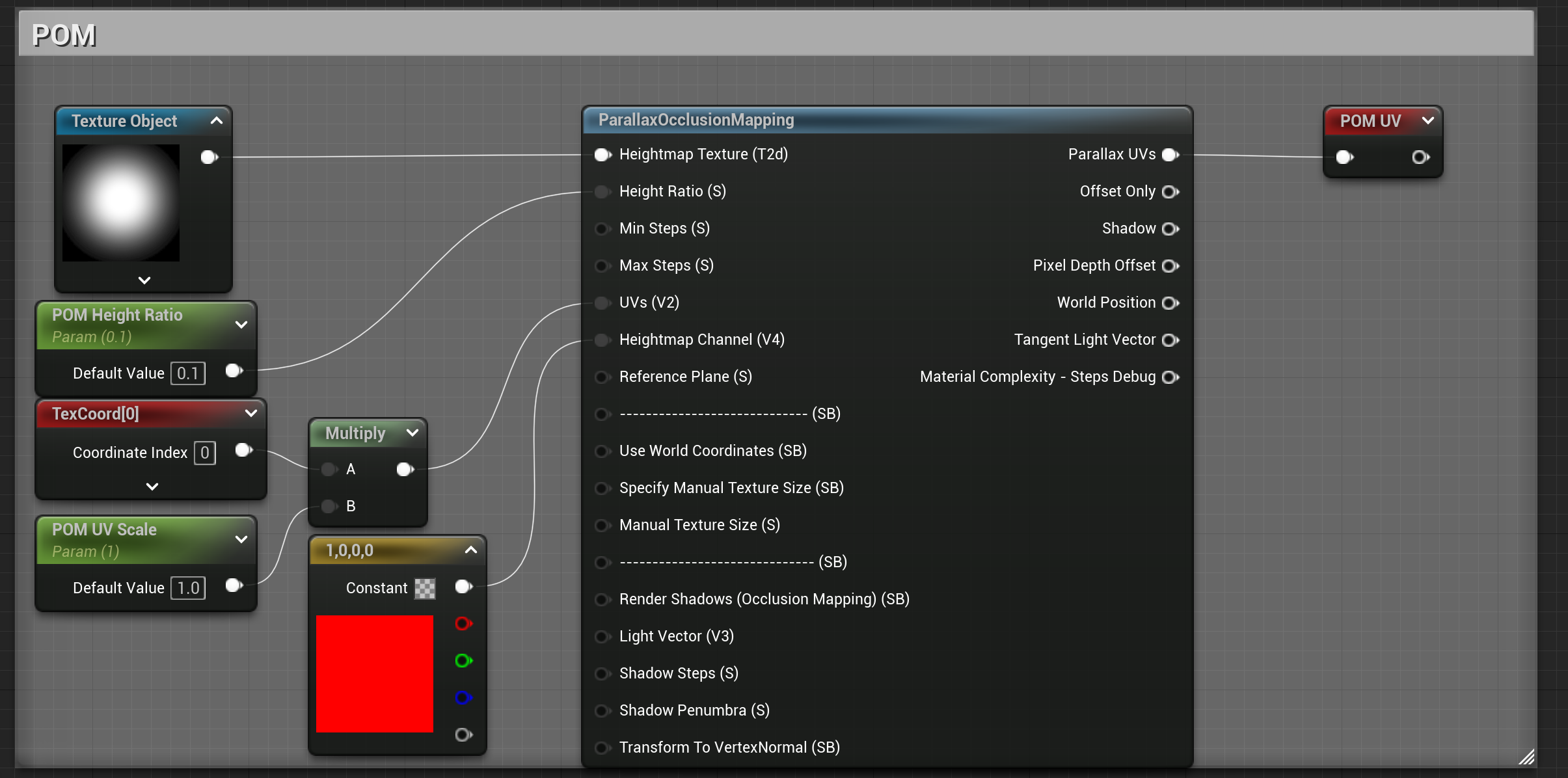The width and height of the screenshot is (1568, 778).
Task: Click POM UV node input pin
Action: (x=1345, y=157)
